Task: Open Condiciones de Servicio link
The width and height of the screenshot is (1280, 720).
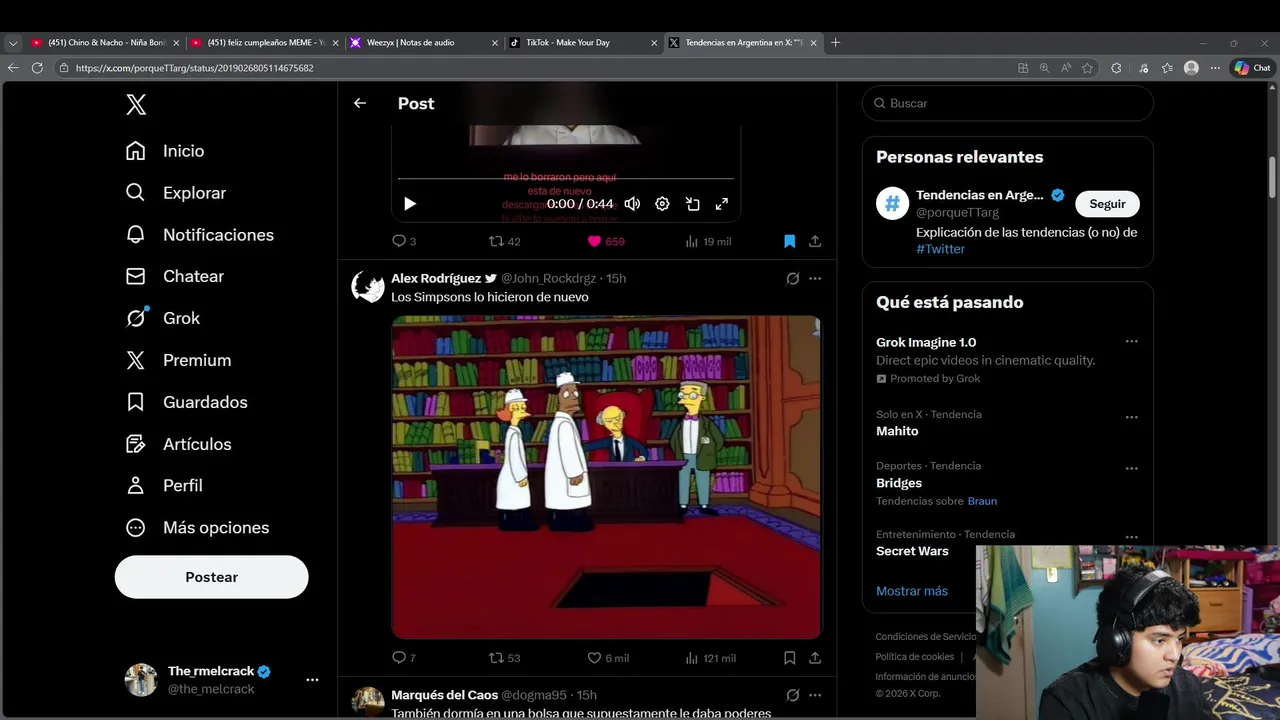Action: (x=925, y=637)
